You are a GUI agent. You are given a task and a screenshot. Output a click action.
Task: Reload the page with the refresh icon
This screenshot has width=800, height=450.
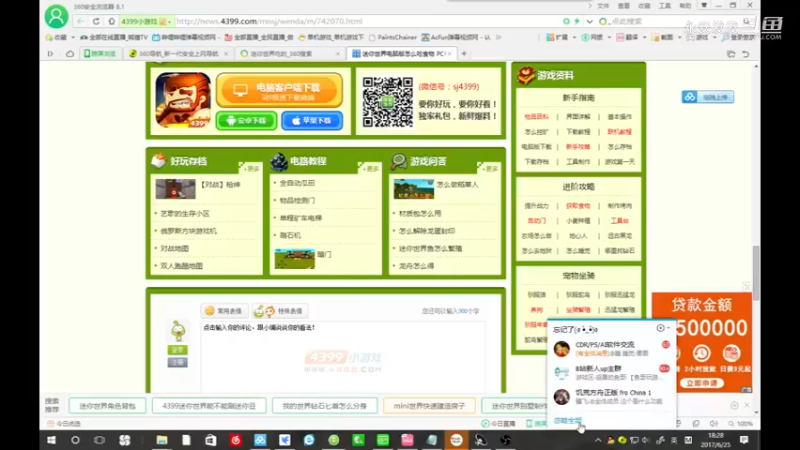(96, 21)
